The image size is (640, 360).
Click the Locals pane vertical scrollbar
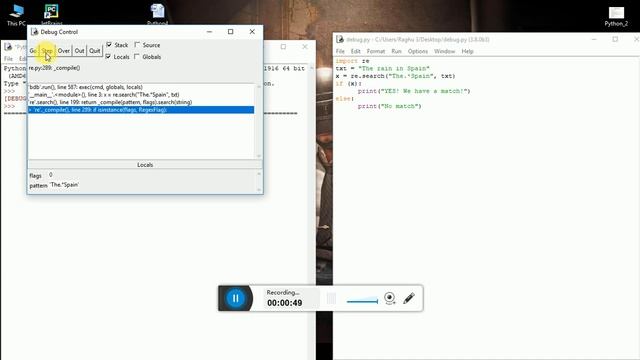click(x=259, y=182)
